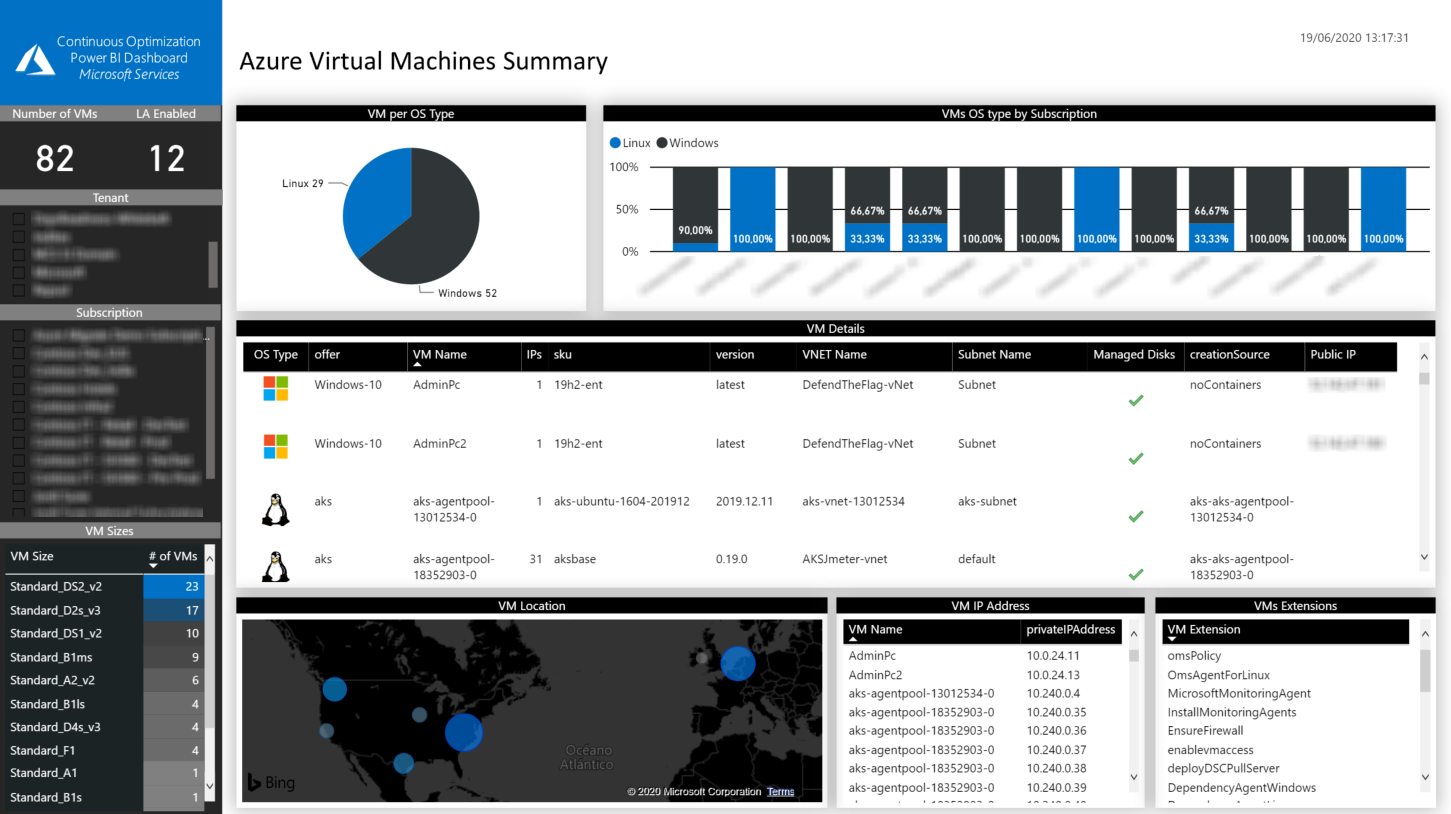This screenshot has height=814, width=1451.
Task: Click the Windows logo icon in AdminPc row
Action: tap(275, 388)
